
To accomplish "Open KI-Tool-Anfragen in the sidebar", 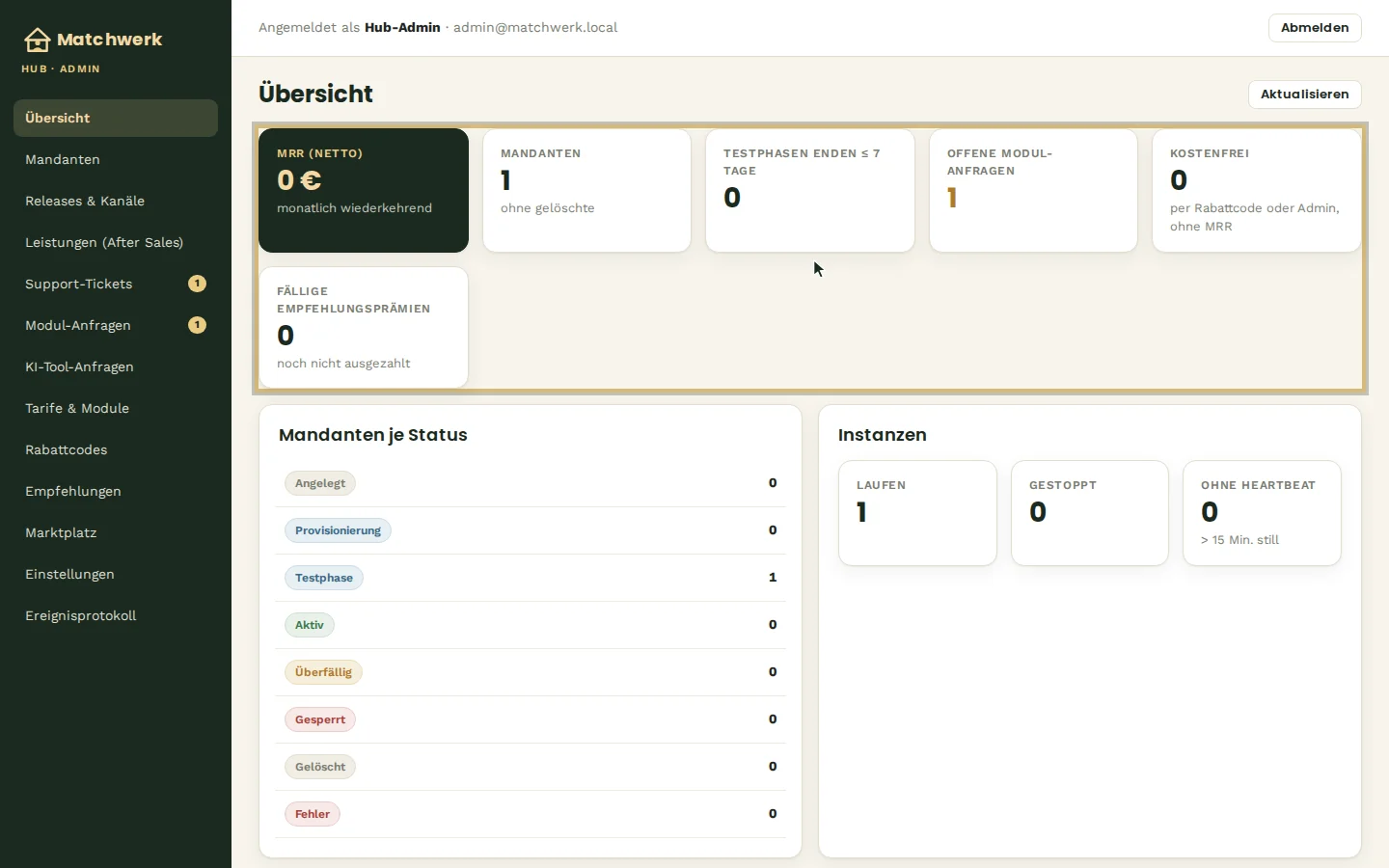I will [x=116, y=366].
